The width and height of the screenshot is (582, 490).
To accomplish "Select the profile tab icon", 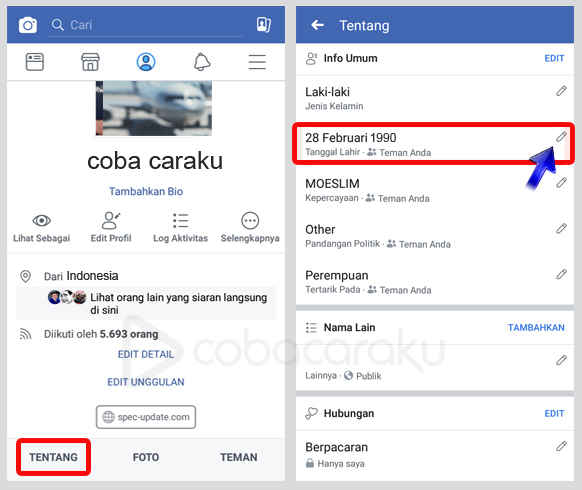I will pos(146,62).
